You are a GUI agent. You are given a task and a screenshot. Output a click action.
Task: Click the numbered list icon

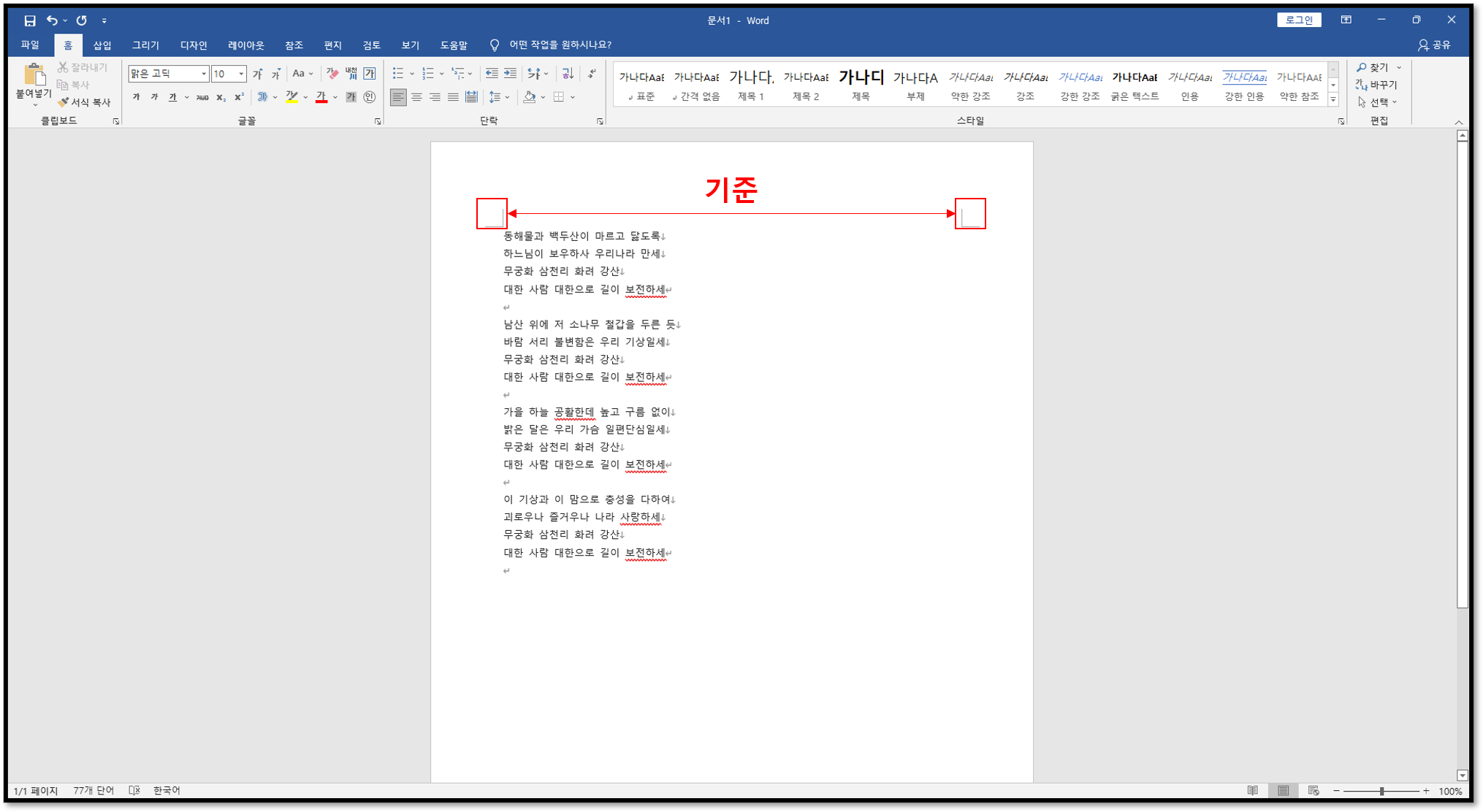click(x=428, y=74)
